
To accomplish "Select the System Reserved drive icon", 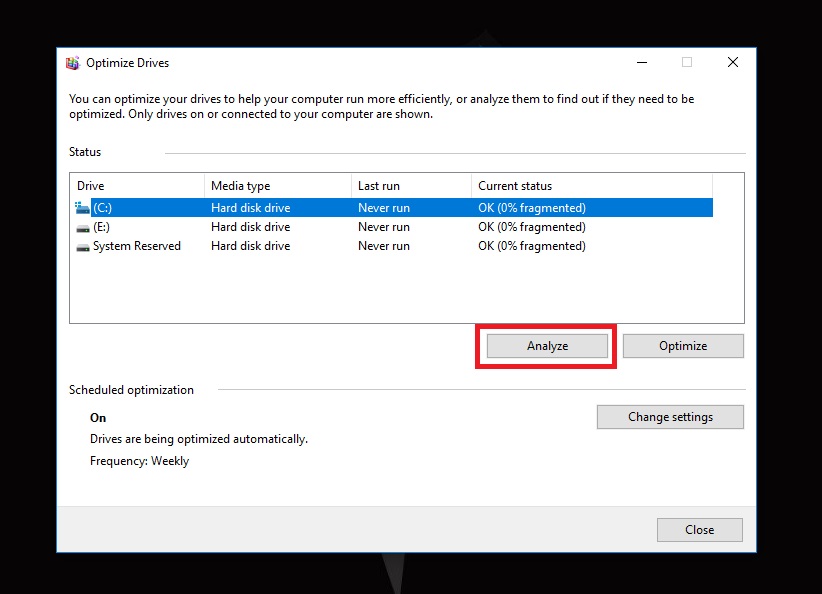I will [x=83, y=247].
